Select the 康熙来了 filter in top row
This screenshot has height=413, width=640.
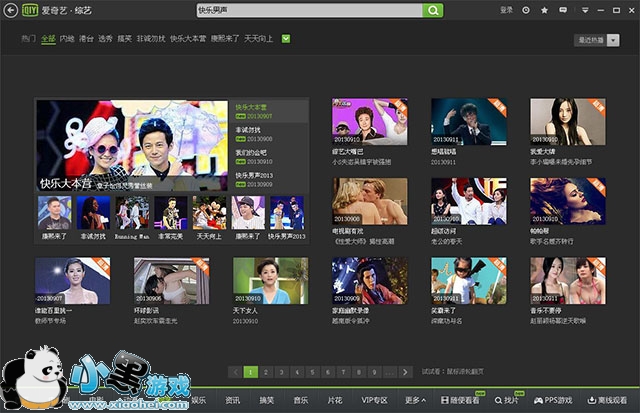tap(225, 39)
